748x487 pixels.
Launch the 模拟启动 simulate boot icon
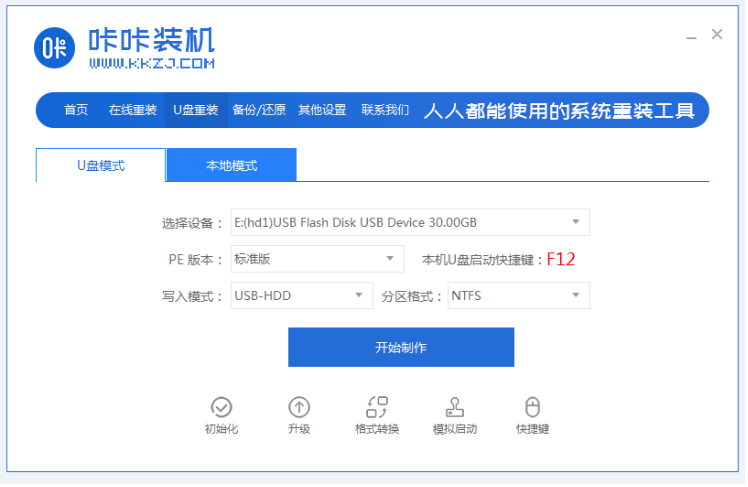(456, 408)
